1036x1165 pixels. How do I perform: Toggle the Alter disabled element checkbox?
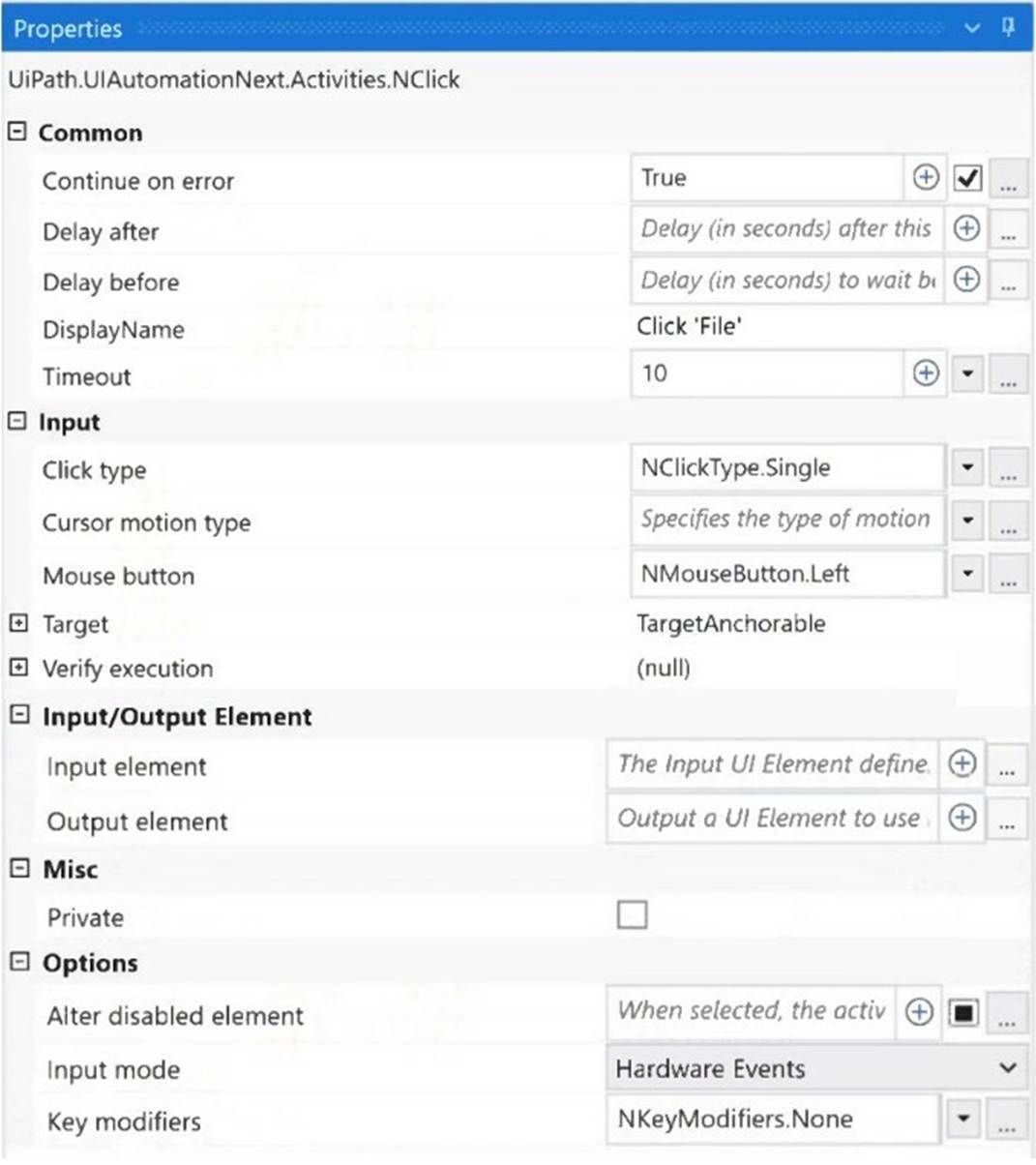tap(963, 1011)
